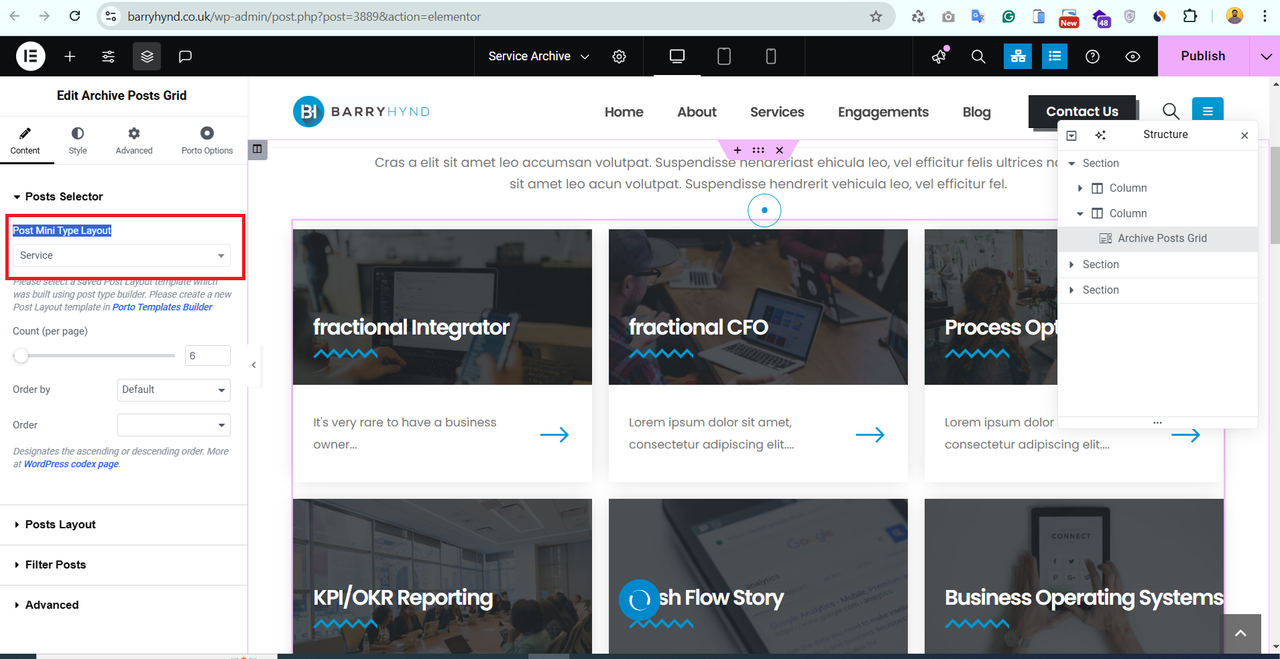Click the section Add plus handle

pyautogui.click(x=738, y=150)
